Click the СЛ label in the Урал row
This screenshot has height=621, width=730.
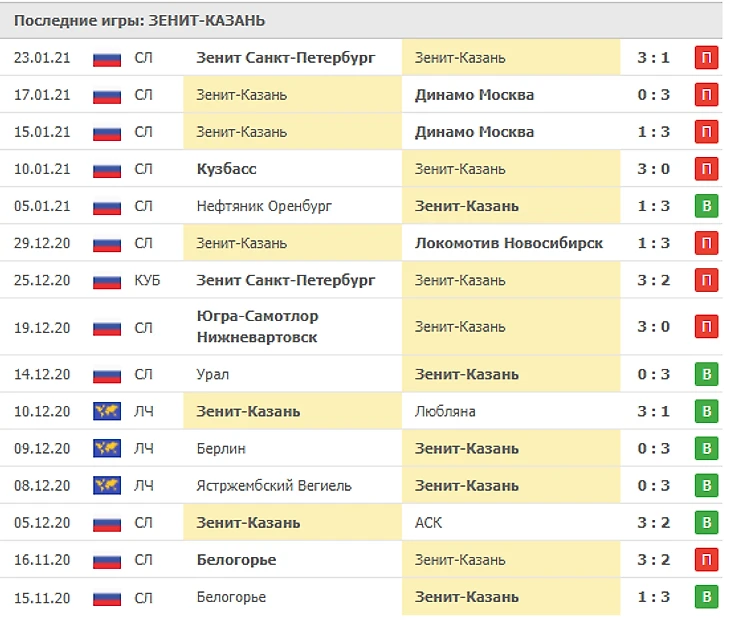(x=143, y=374)
